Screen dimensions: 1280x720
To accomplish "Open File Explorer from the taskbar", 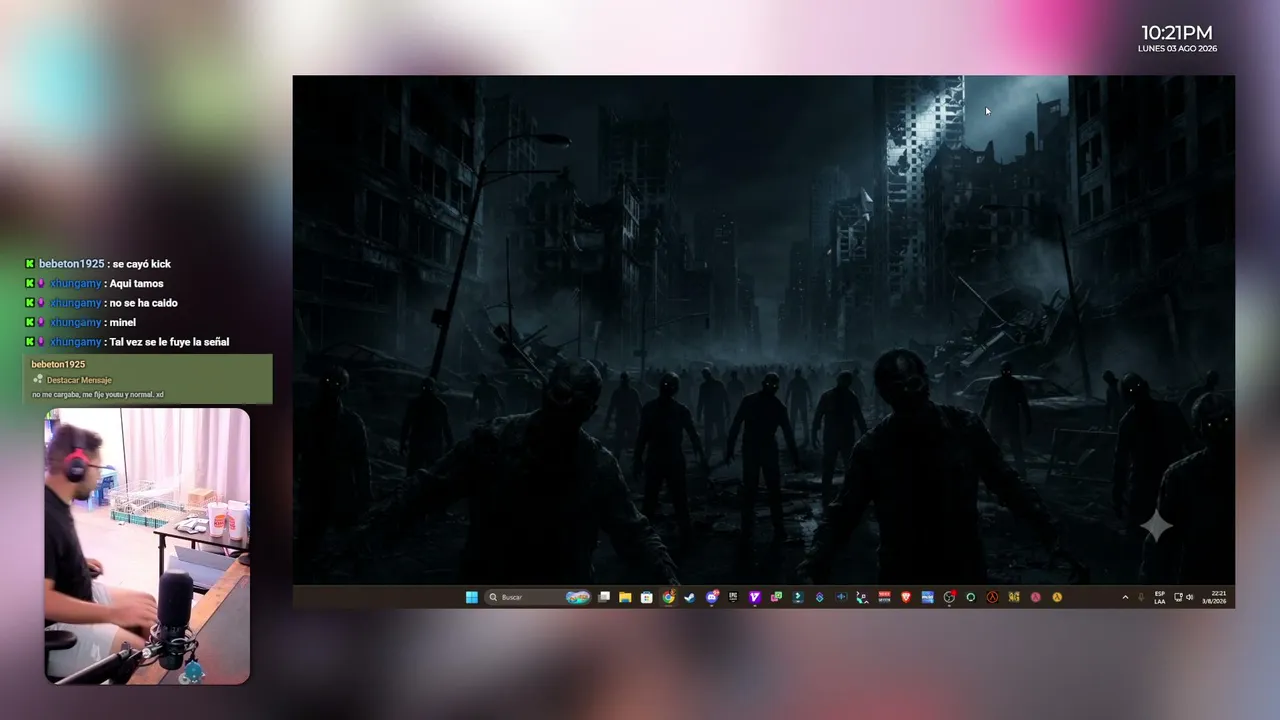I will (625, 597).
